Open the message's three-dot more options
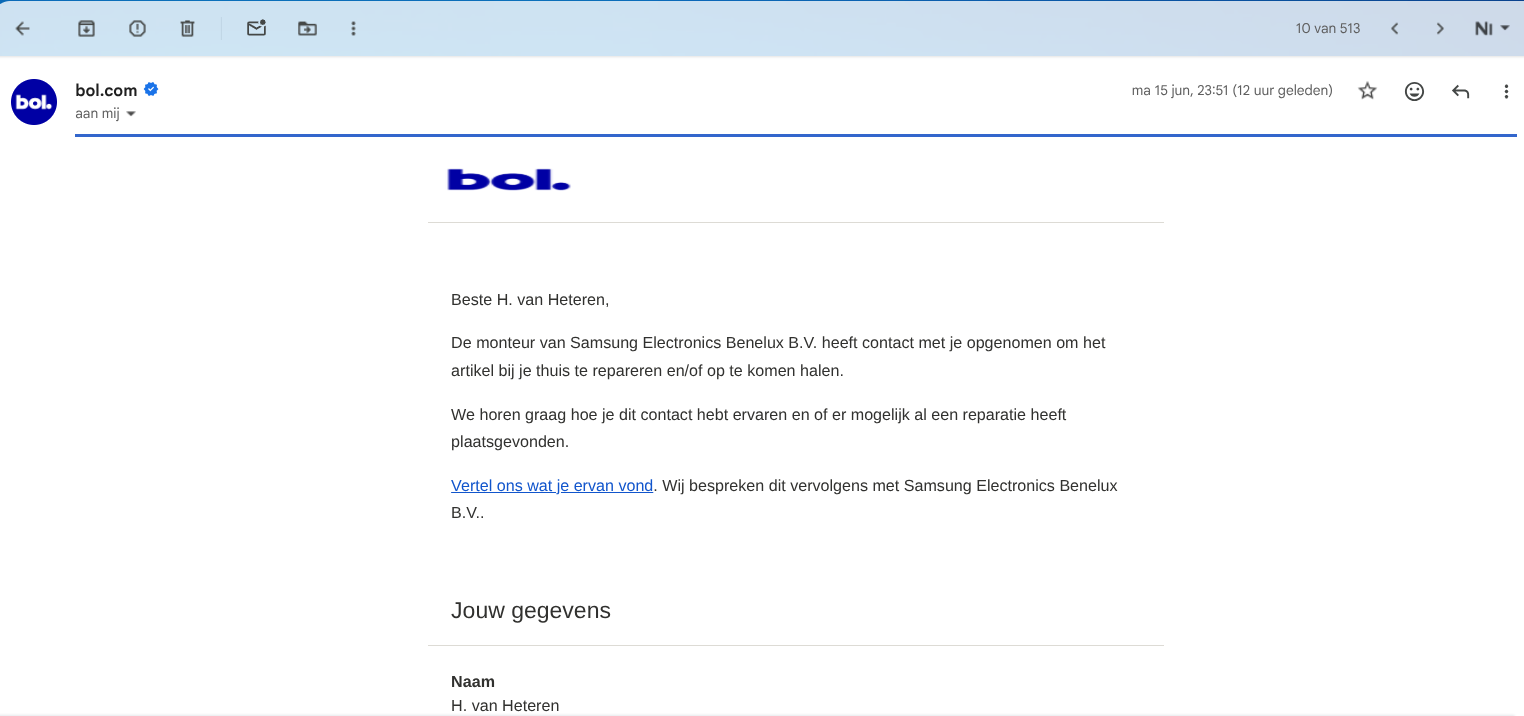 point(1506,91)
